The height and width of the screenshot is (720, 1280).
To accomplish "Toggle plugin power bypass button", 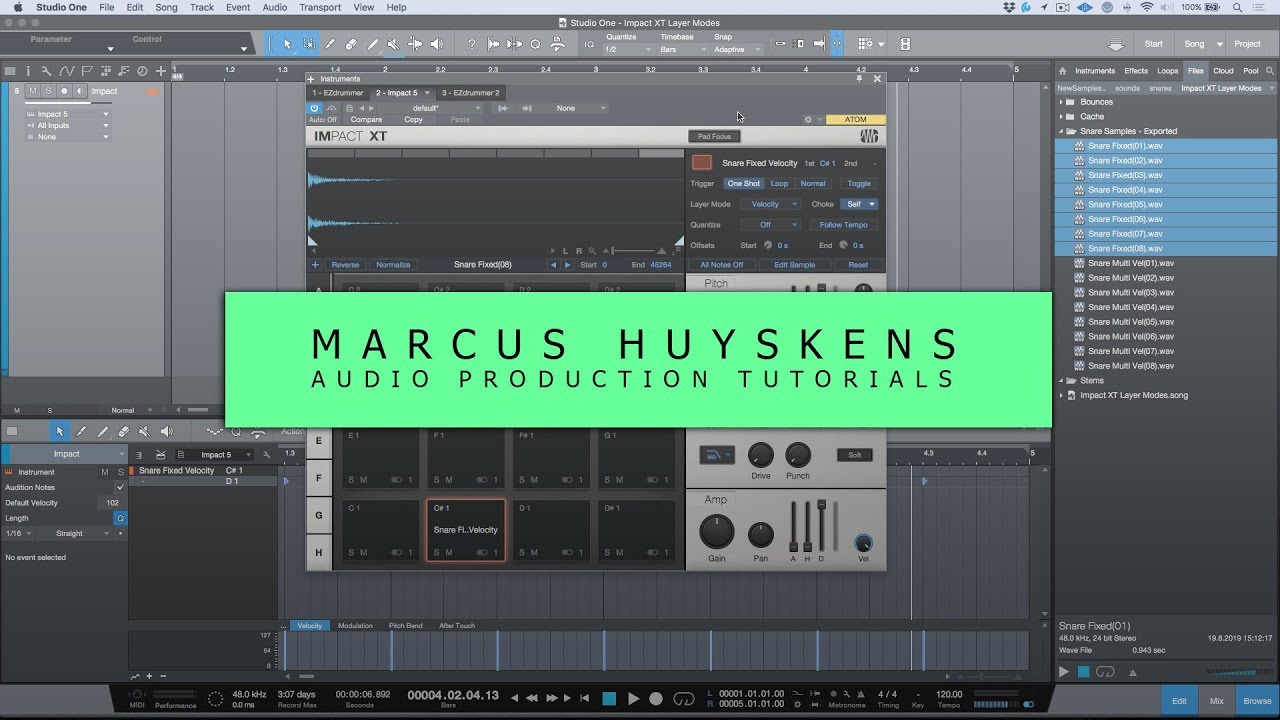I will [314, 108].
